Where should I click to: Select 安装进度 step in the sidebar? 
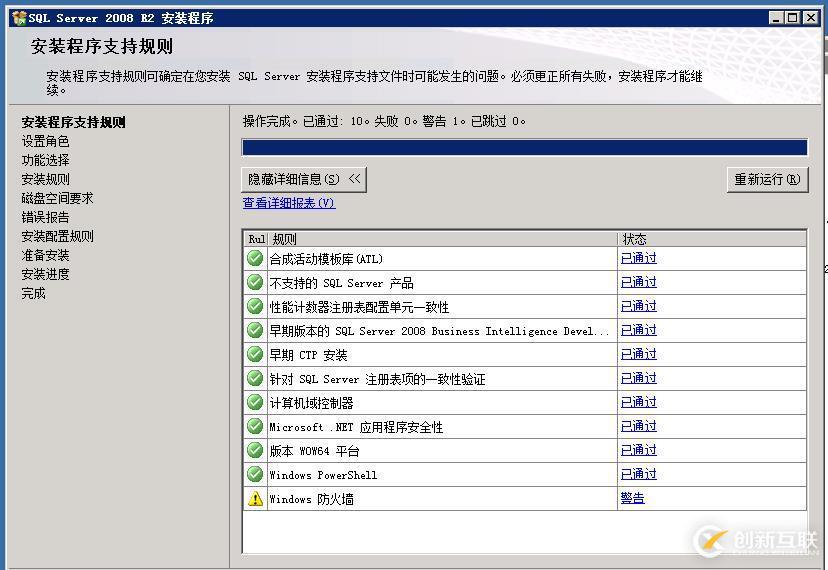45,275
